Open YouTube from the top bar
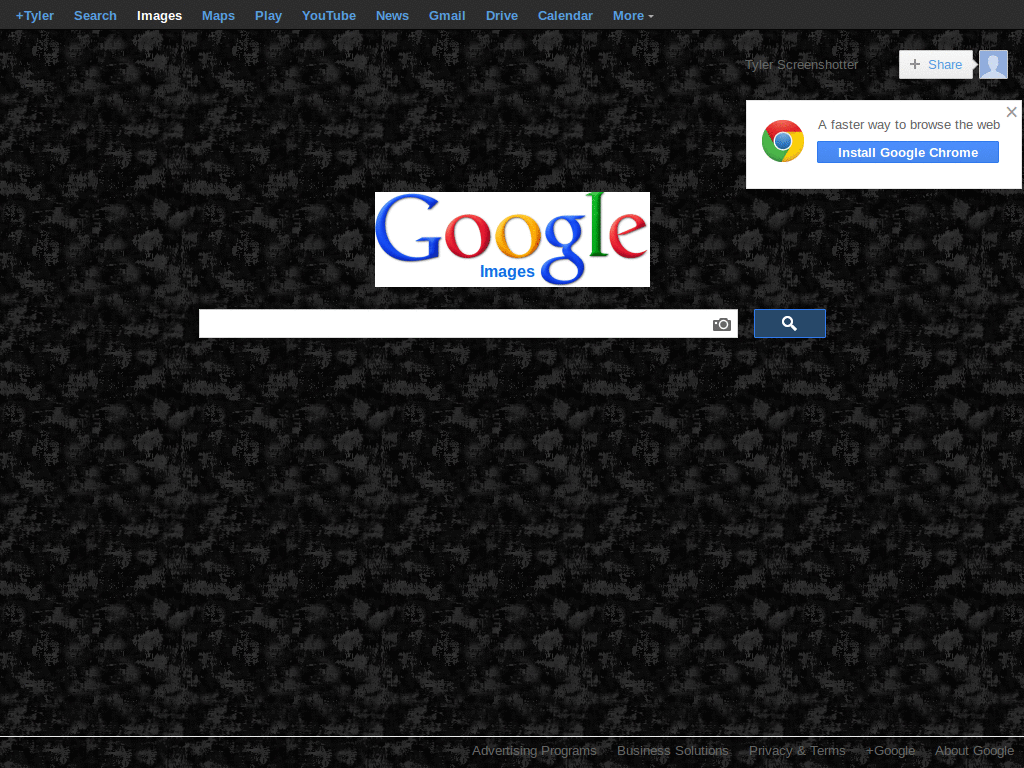 [328, 16]
